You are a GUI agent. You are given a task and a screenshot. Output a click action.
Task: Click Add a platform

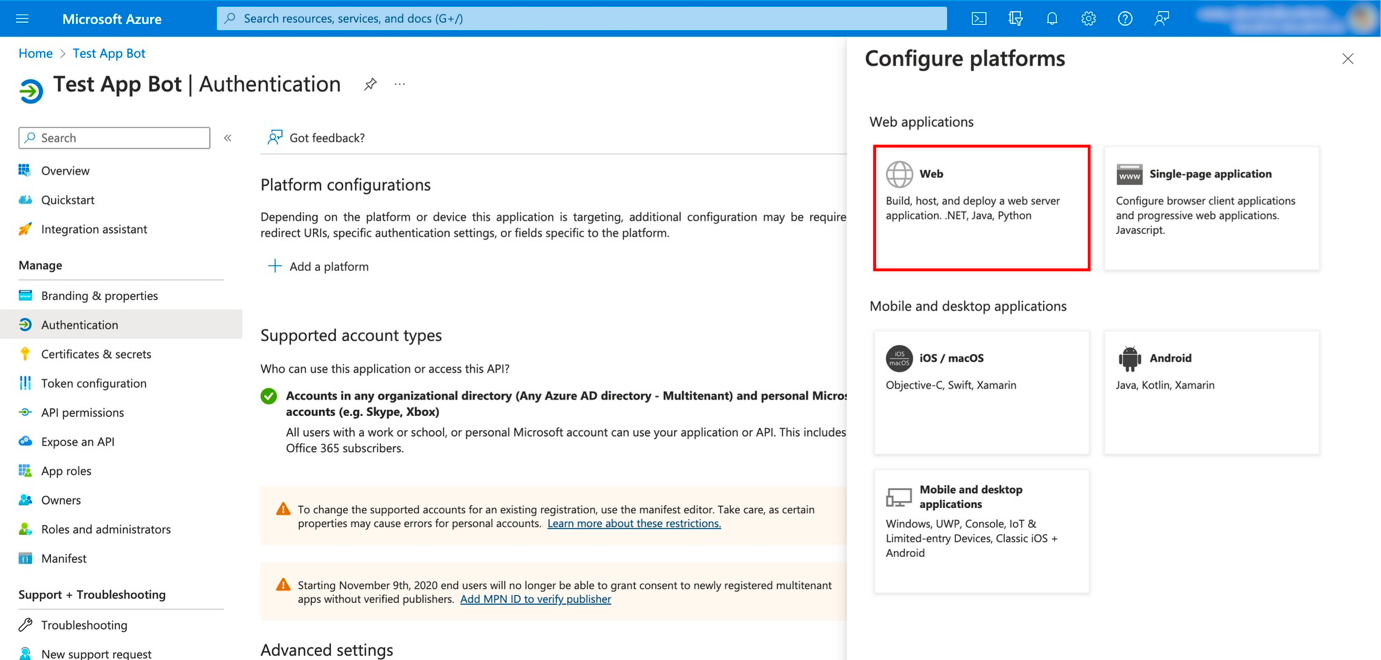[x=319, y=266]
